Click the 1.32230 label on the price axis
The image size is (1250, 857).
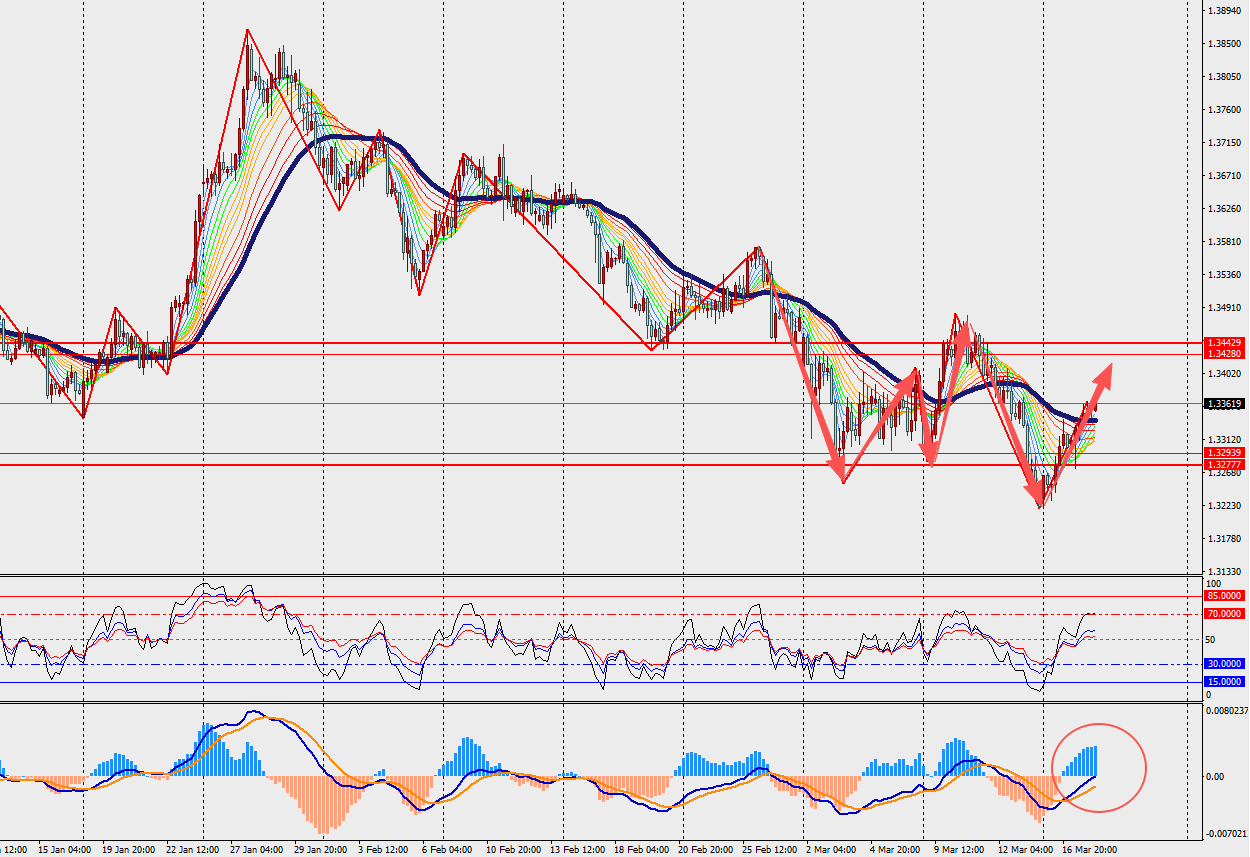pyautogui.click(x=1224, y=506)
